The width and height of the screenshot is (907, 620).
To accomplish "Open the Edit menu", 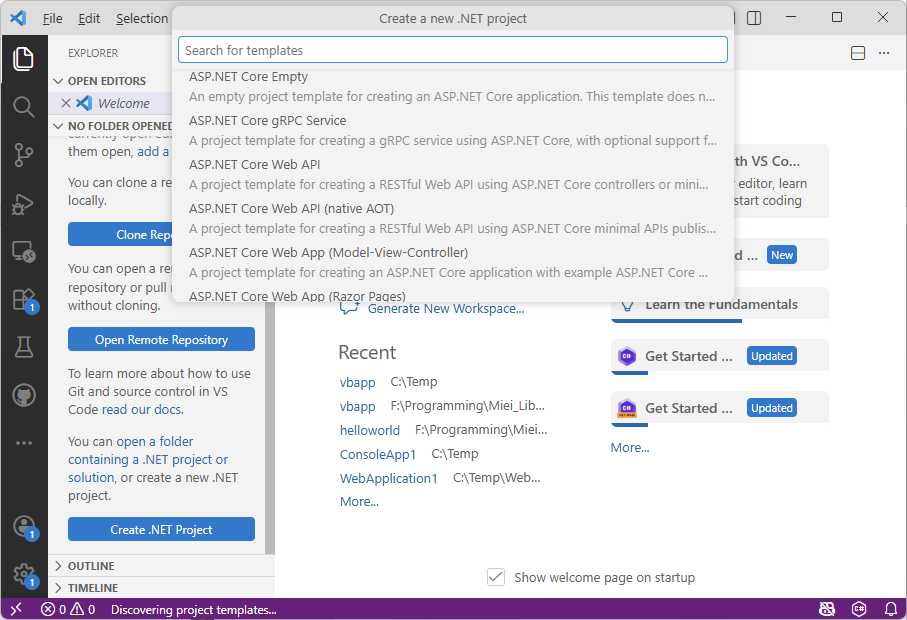I will [89, 19].
